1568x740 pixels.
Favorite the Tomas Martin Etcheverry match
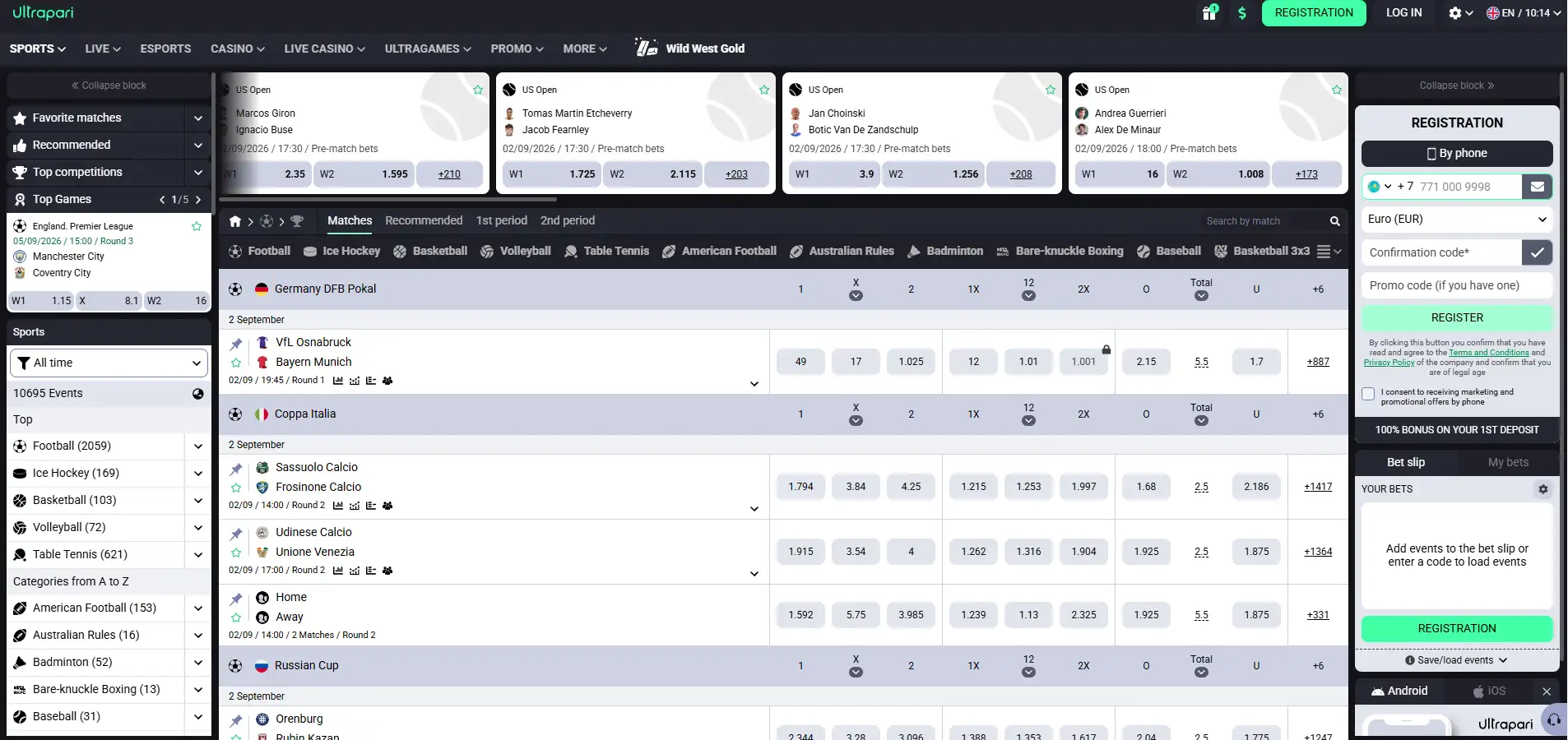coord(764,90)
